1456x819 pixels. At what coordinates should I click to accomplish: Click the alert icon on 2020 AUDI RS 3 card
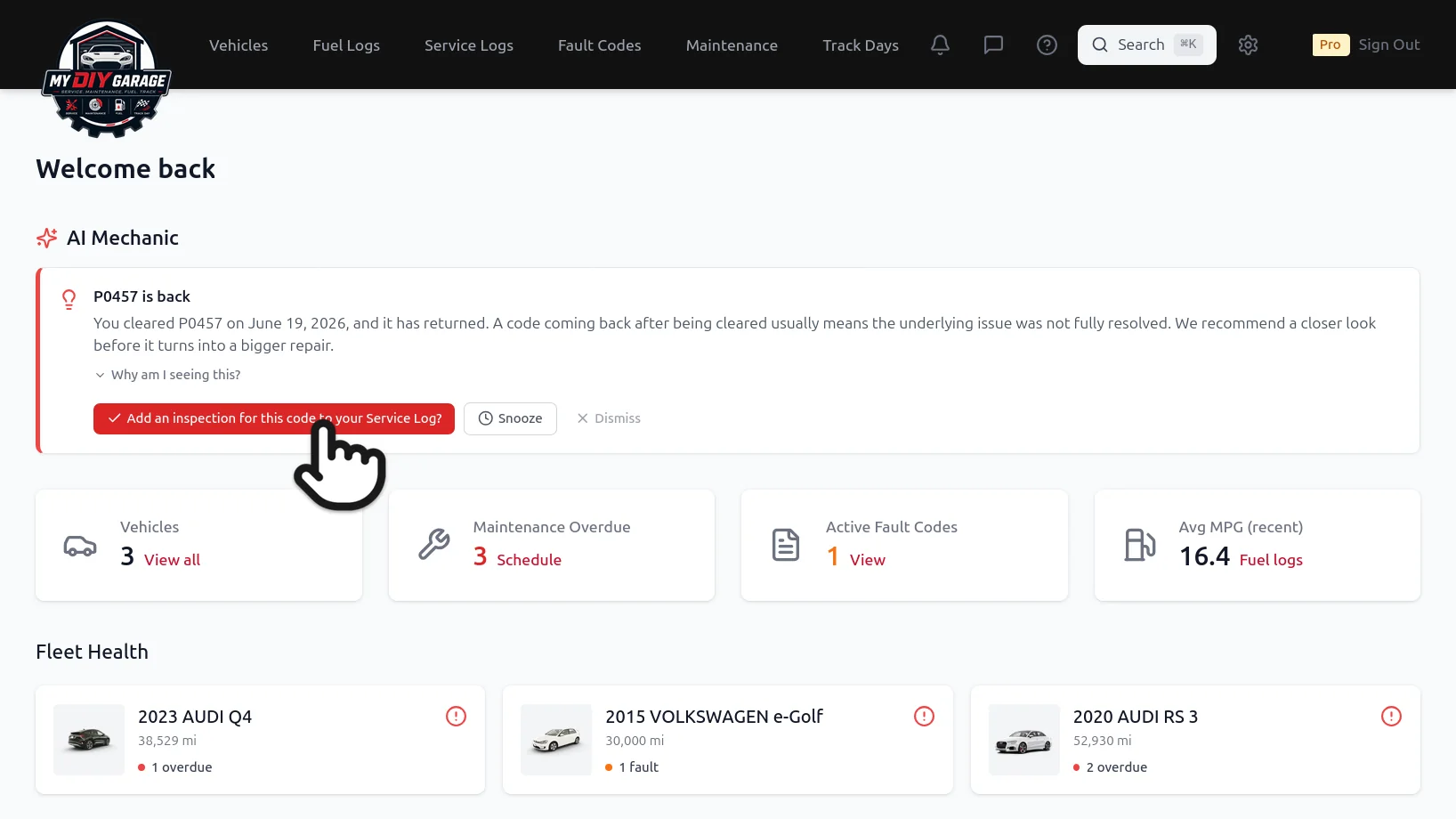tap(1391, 716)
